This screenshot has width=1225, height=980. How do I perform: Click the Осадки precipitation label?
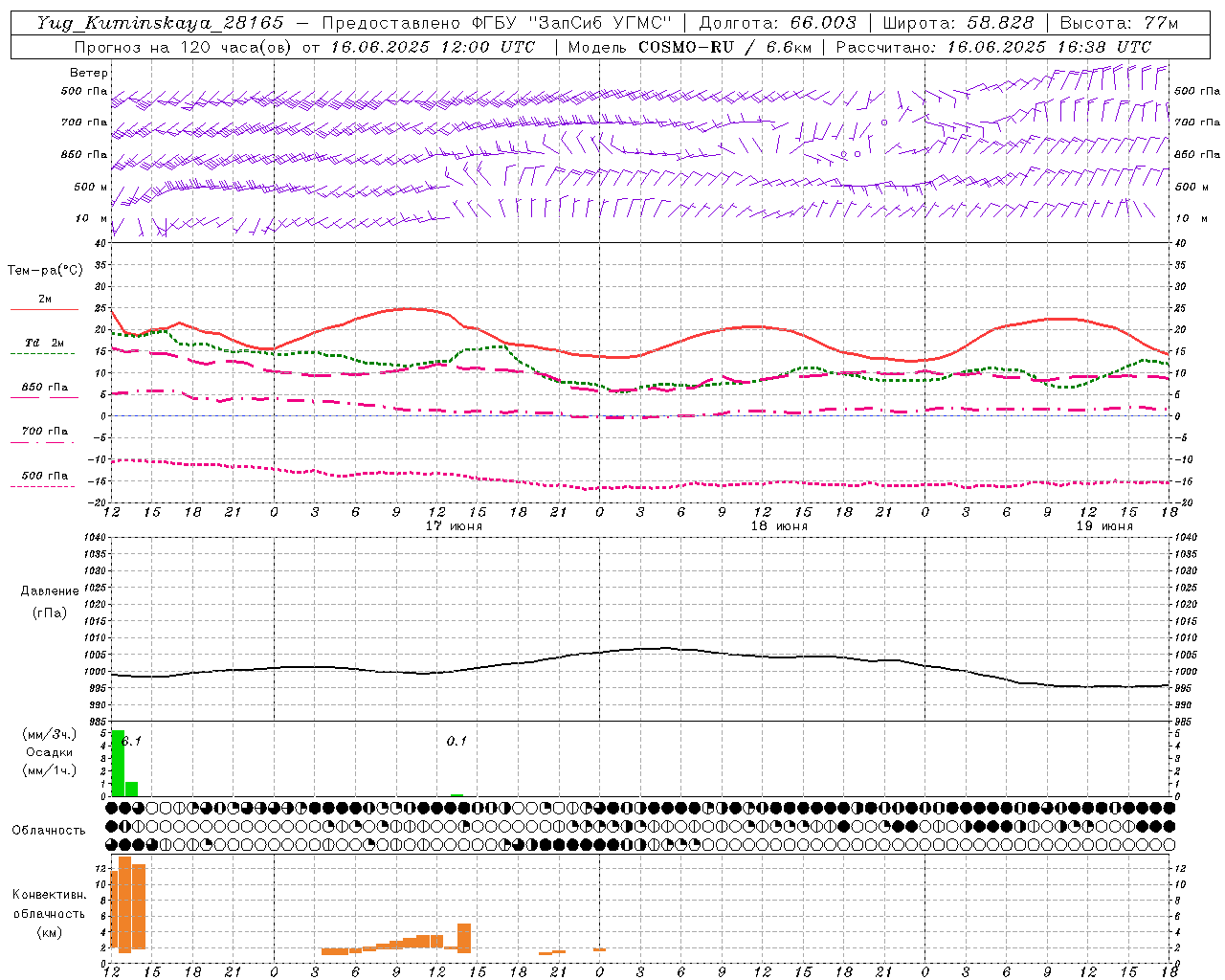point(49,752)
